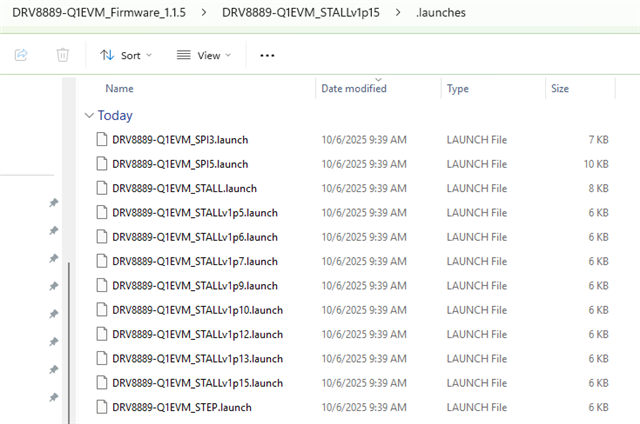The width and height of the screenshot is (640, 424).
Task: Select file name DRV8889-Q1EVM_STALLv1p12.launch
Action: click(x=198, y=335)
